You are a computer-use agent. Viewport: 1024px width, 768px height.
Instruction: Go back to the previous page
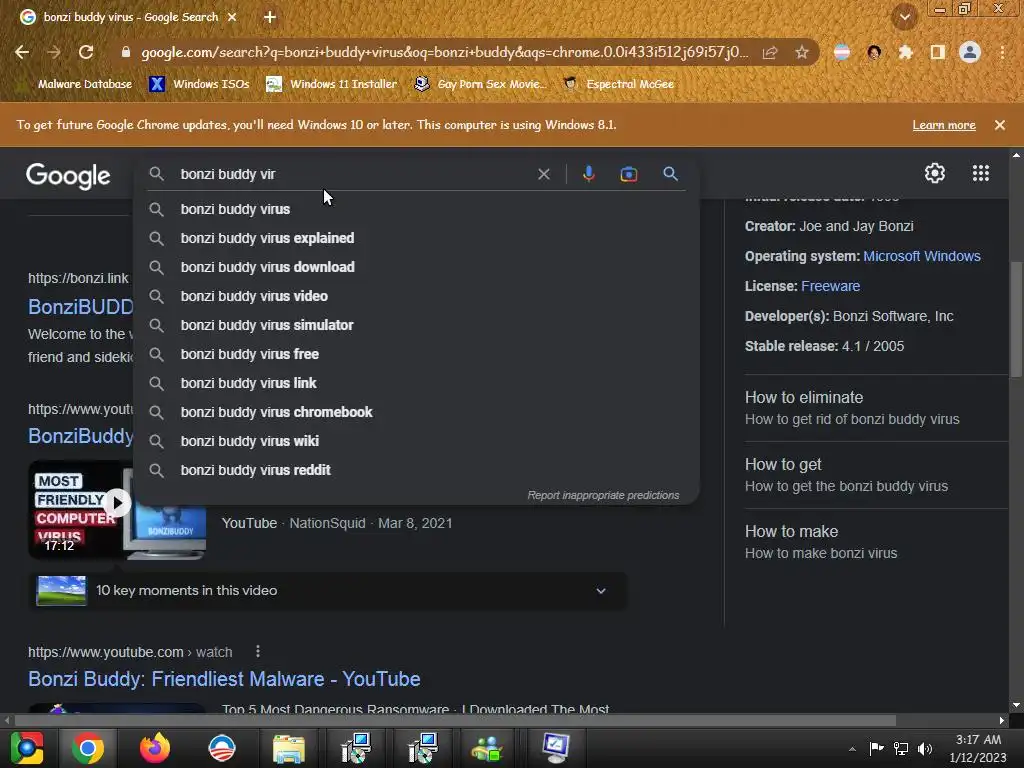click(x=22, y=52)
